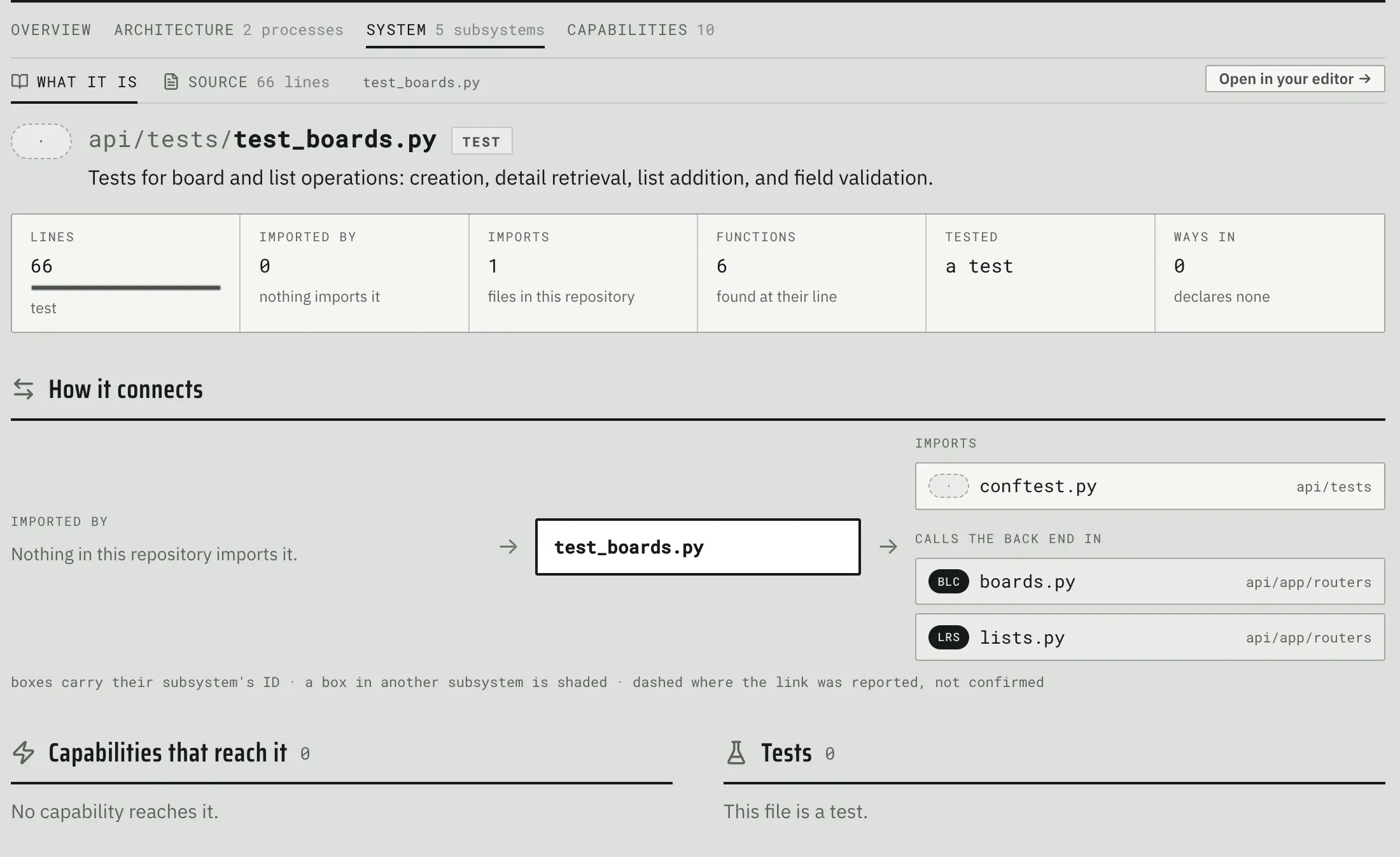Click the 'This file is a test.' text
The height and width of the screenshot is (857, 1400).
pos(795,812)
